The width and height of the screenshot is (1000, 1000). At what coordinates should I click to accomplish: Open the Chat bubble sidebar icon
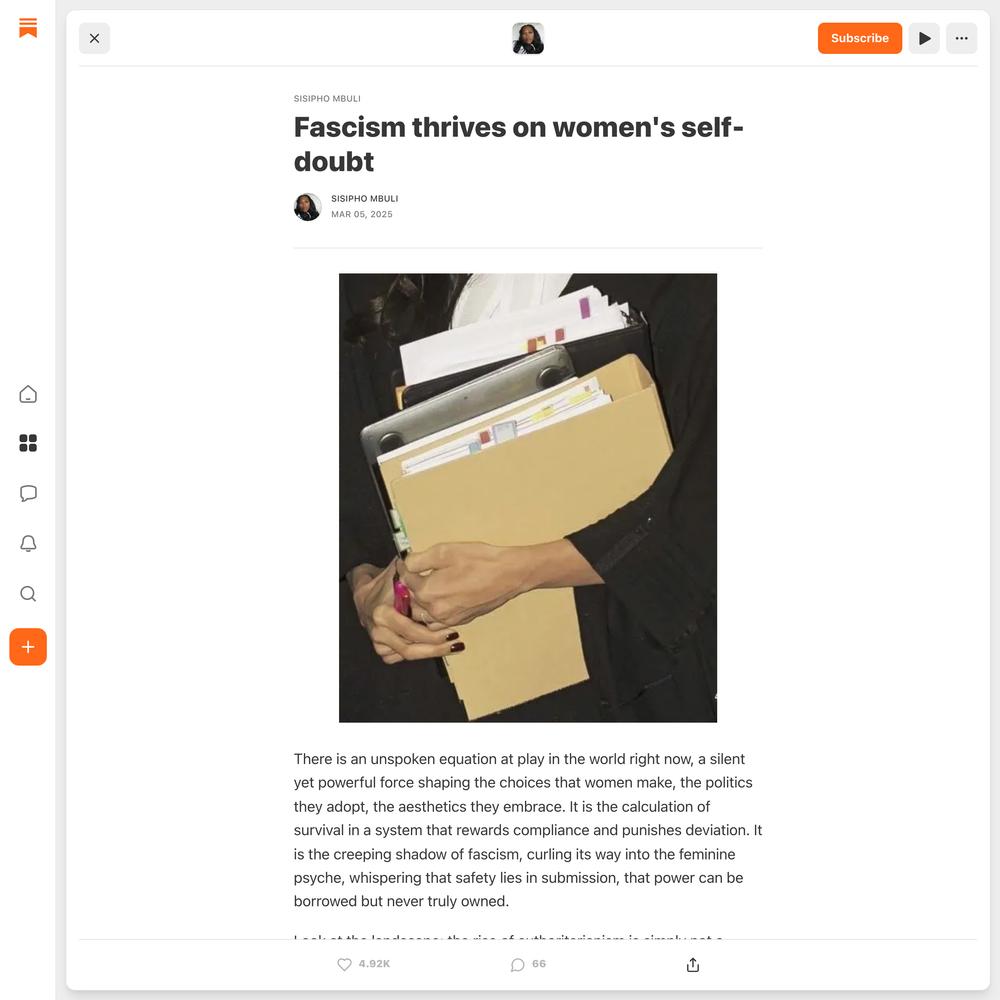pos(28,493)
